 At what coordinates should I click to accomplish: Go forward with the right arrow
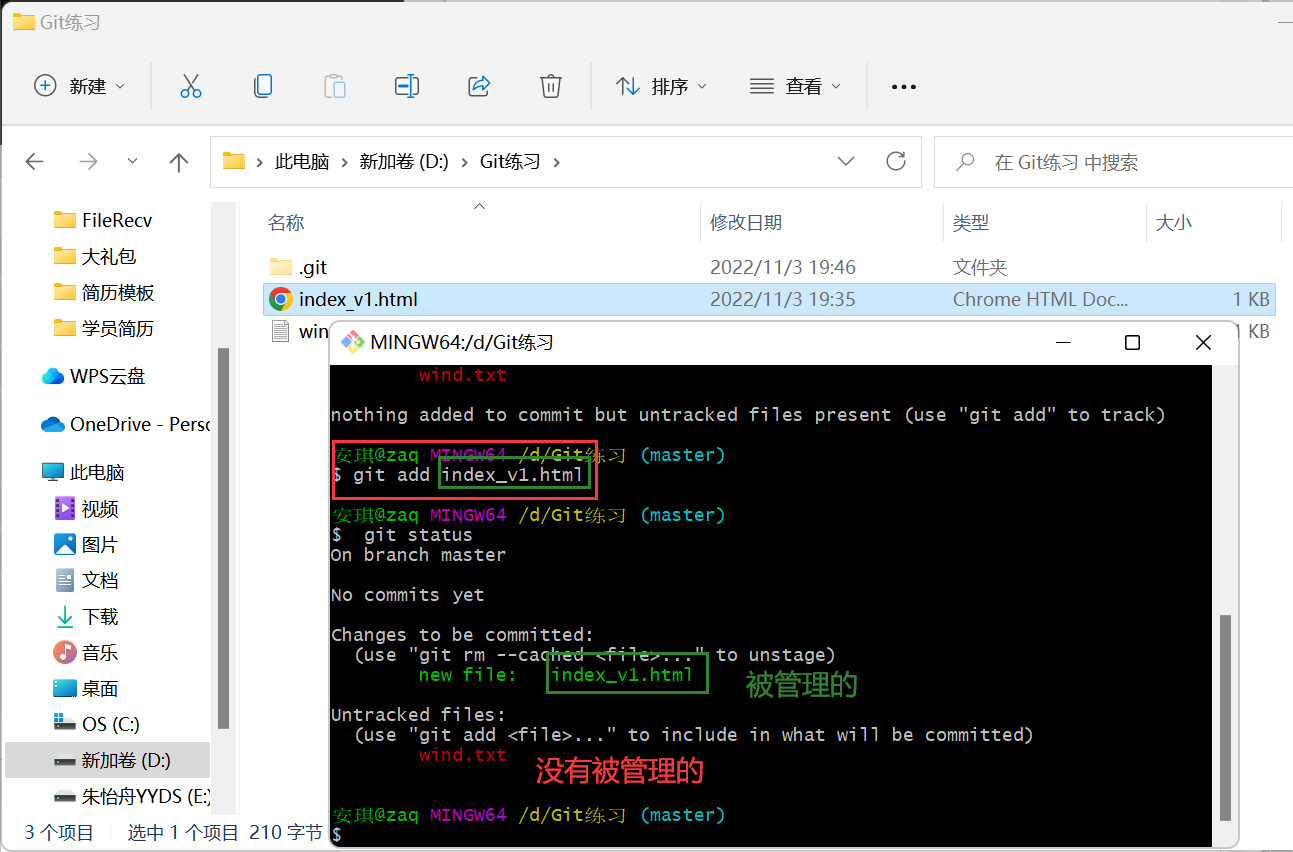point(89,161)
